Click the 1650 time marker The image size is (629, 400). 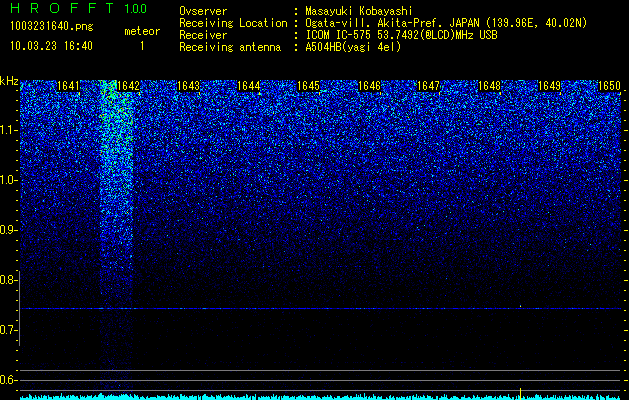click(x=609, y=86)
